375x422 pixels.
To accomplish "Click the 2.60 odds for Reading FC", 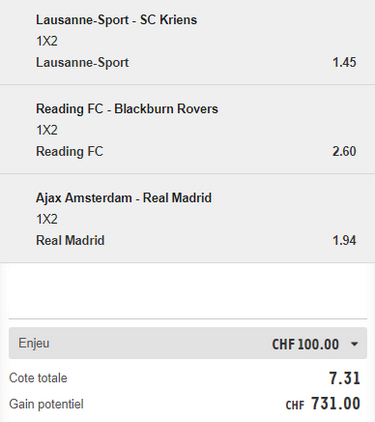I will click(344, 151).
